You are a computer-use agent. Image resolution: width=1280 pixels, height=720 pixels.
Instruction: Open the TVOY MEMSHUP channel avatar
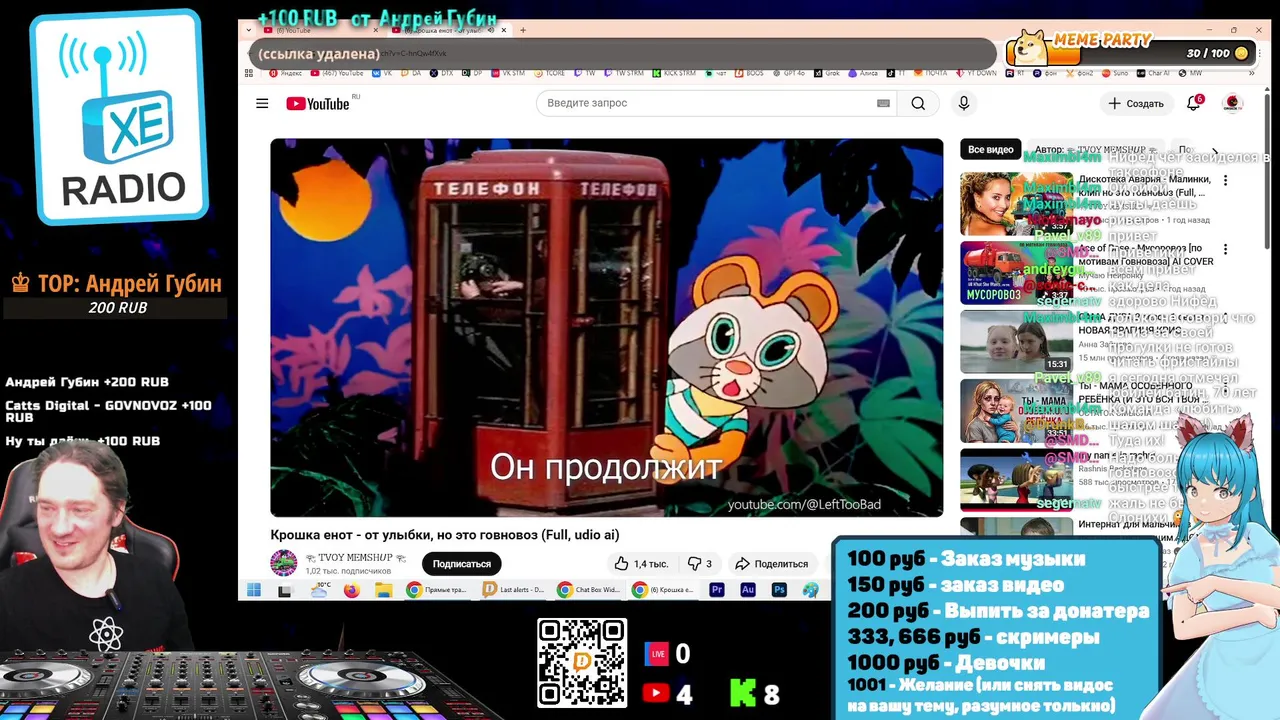click(x=284, y=563)
